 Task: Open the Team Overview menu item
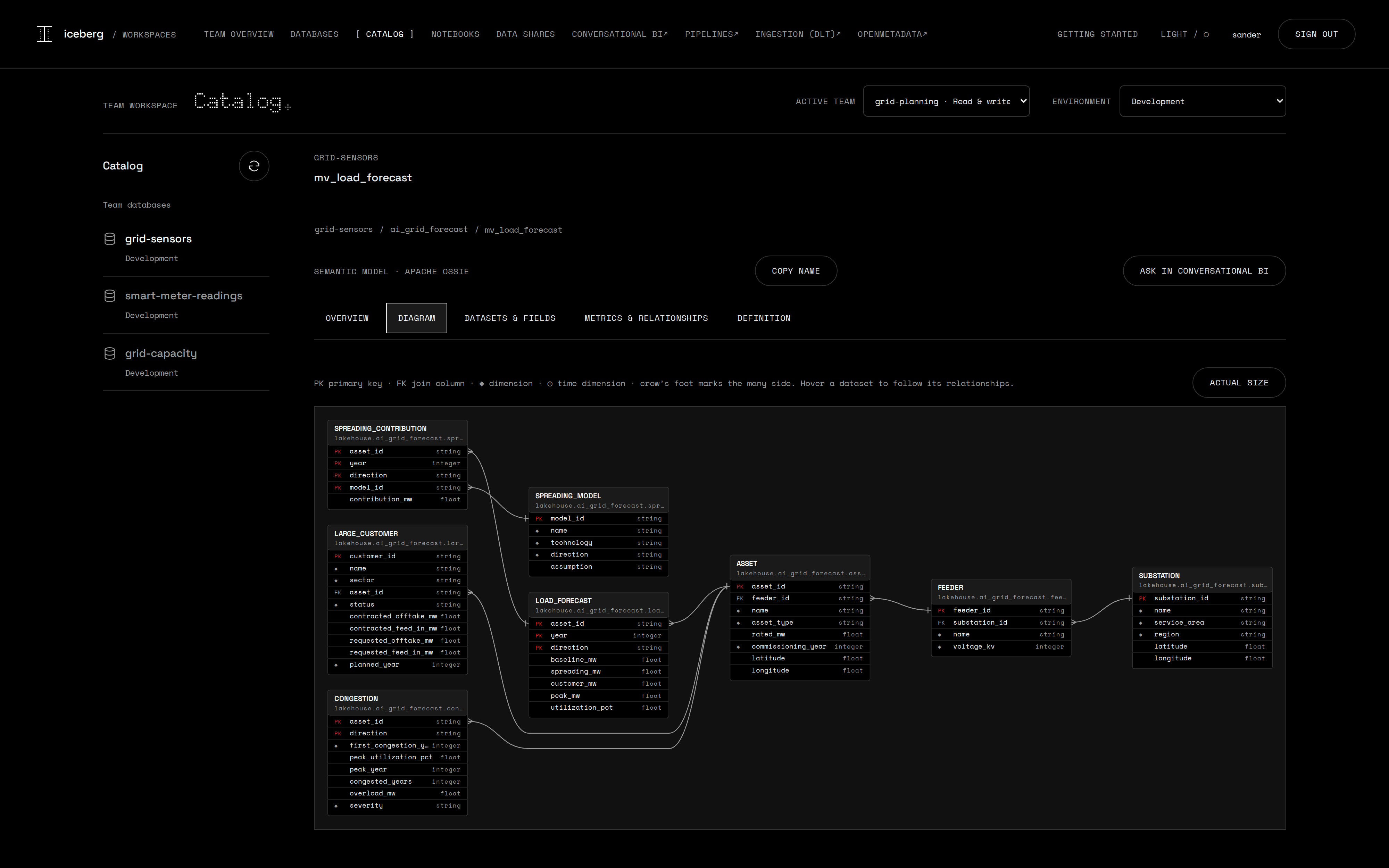[239, 34]
